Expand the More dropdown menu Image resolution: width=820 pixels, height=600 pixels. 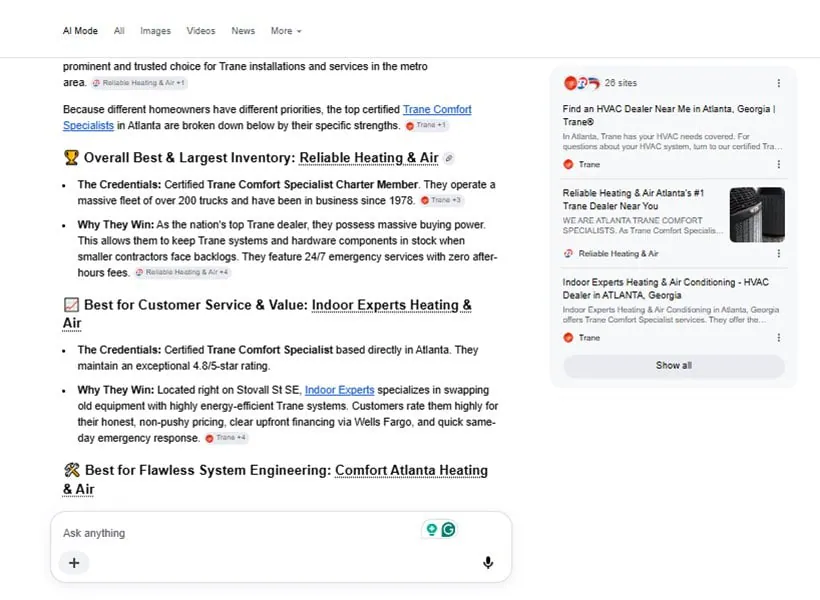pos(286,31)
